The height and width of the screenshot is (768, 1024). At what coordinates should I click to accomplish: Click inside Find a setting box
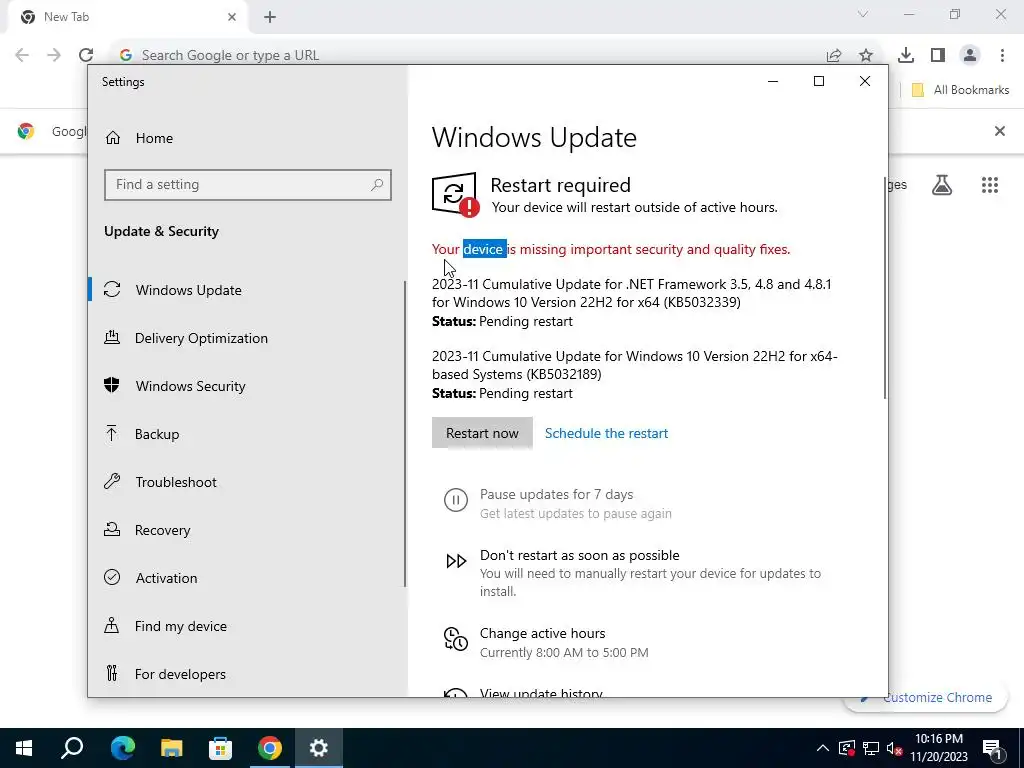[x=248, y=185]
